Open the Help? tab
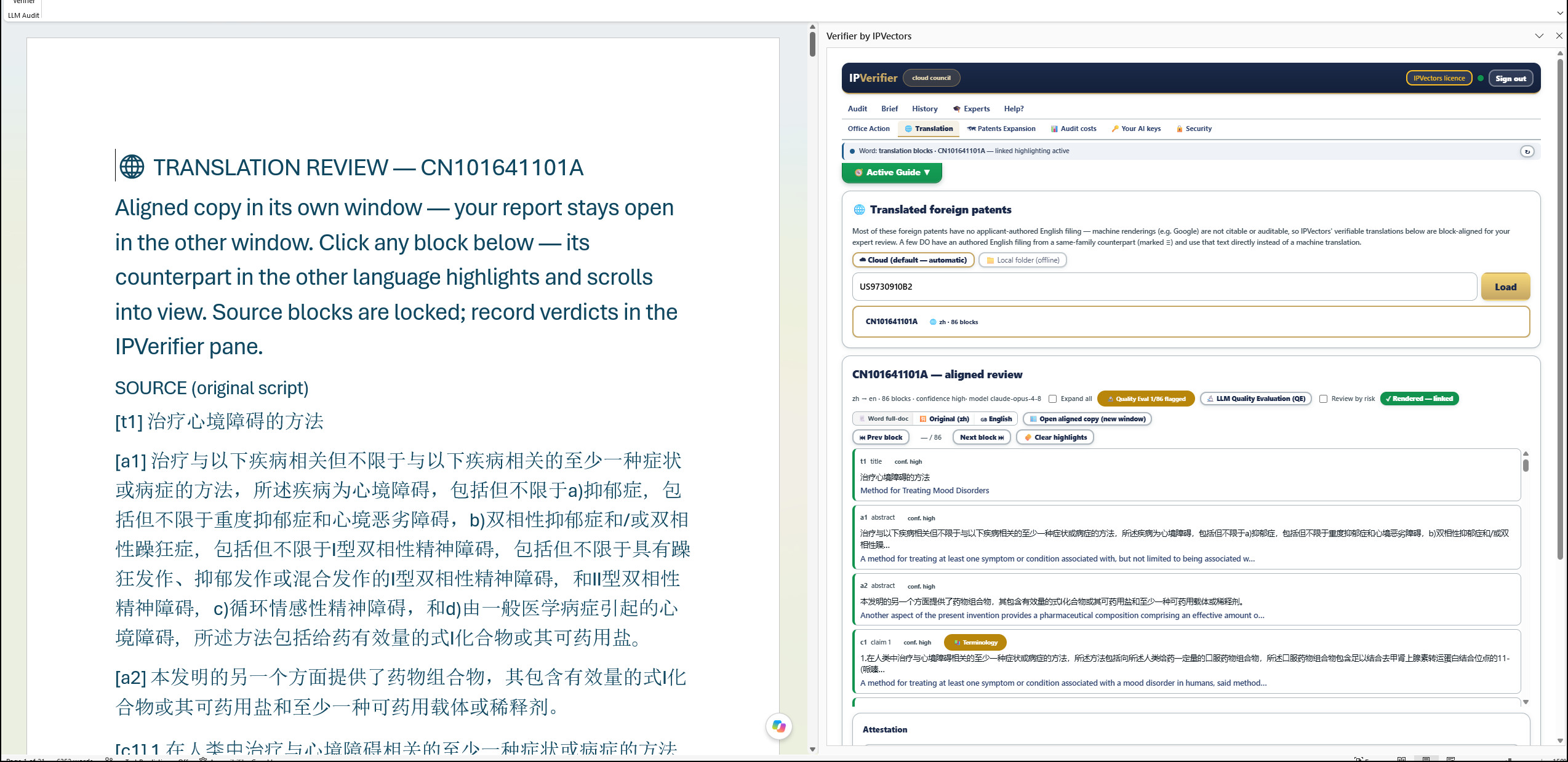The width and height of the screenshot is (1568, 762). pyautogui.click(x=1014, y=109)
